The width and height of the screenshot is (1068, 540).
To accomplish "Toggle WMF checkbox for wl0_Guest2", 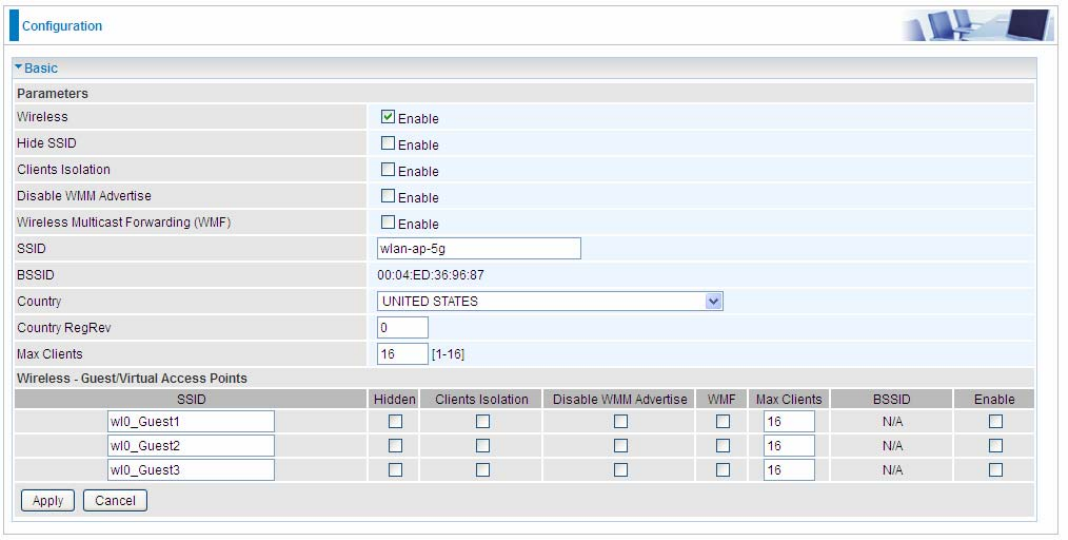I will point(723,446).
